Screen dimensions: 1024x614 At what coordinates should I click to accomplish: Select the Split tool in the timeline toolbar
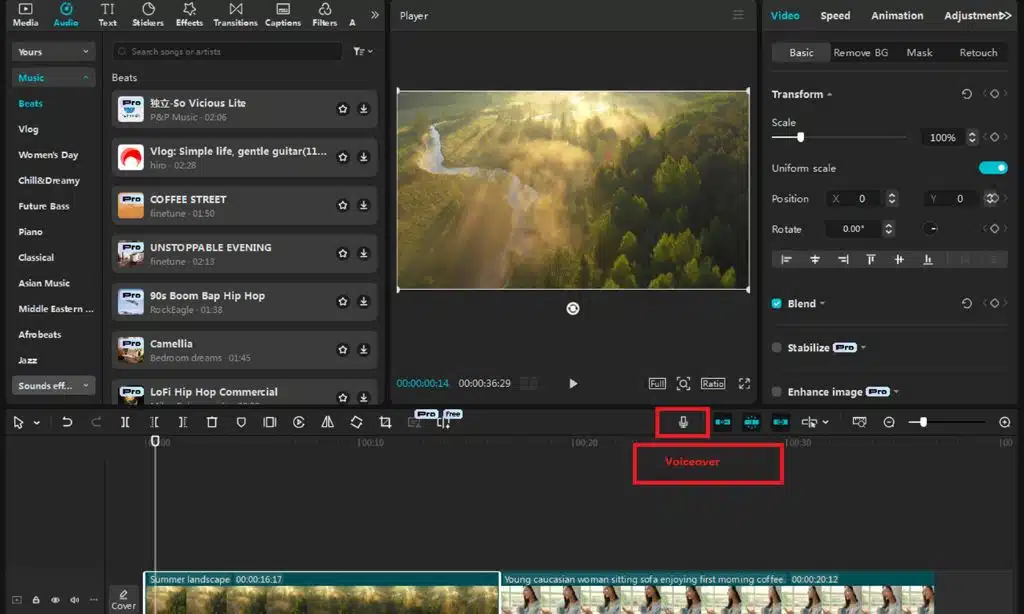(125, 421)
